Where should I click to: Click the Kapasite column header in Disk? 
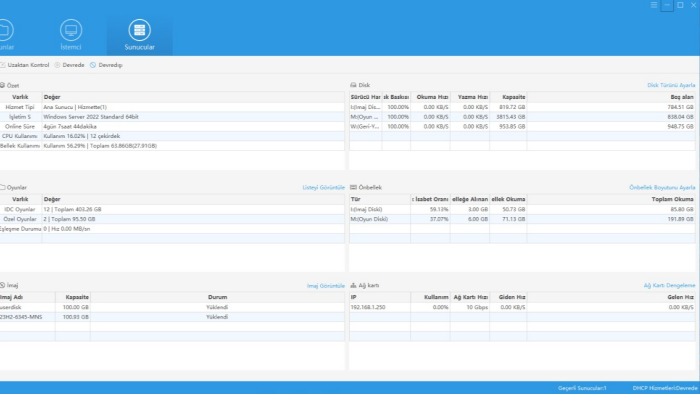click(508, 97)
